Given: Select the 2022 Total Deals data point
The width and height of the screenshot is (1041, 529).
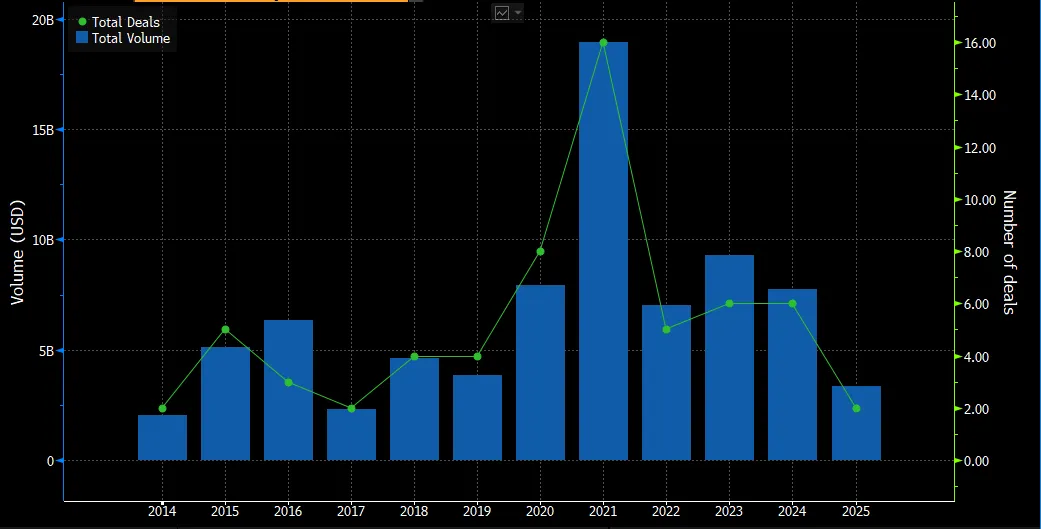Looking at the screenshot, I should pyautogui.click(x=667, y=329).
